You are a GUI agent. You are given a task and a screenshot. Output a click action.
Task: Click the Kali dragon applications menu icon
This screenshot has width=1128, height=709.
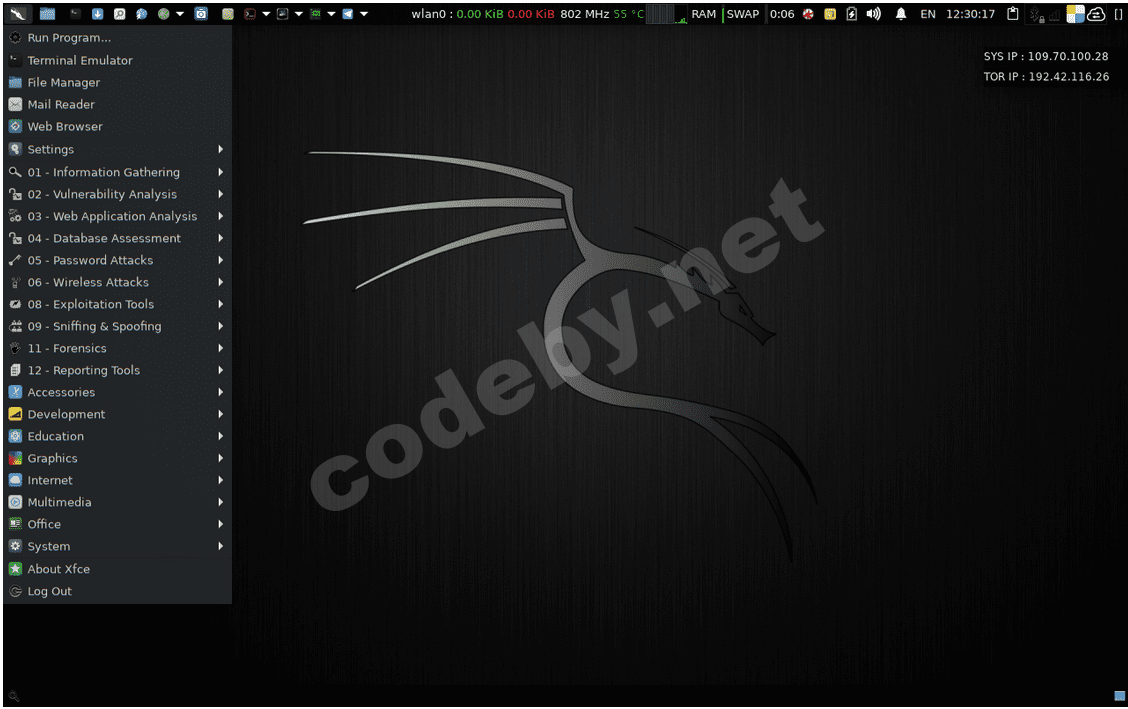[17, 14]
